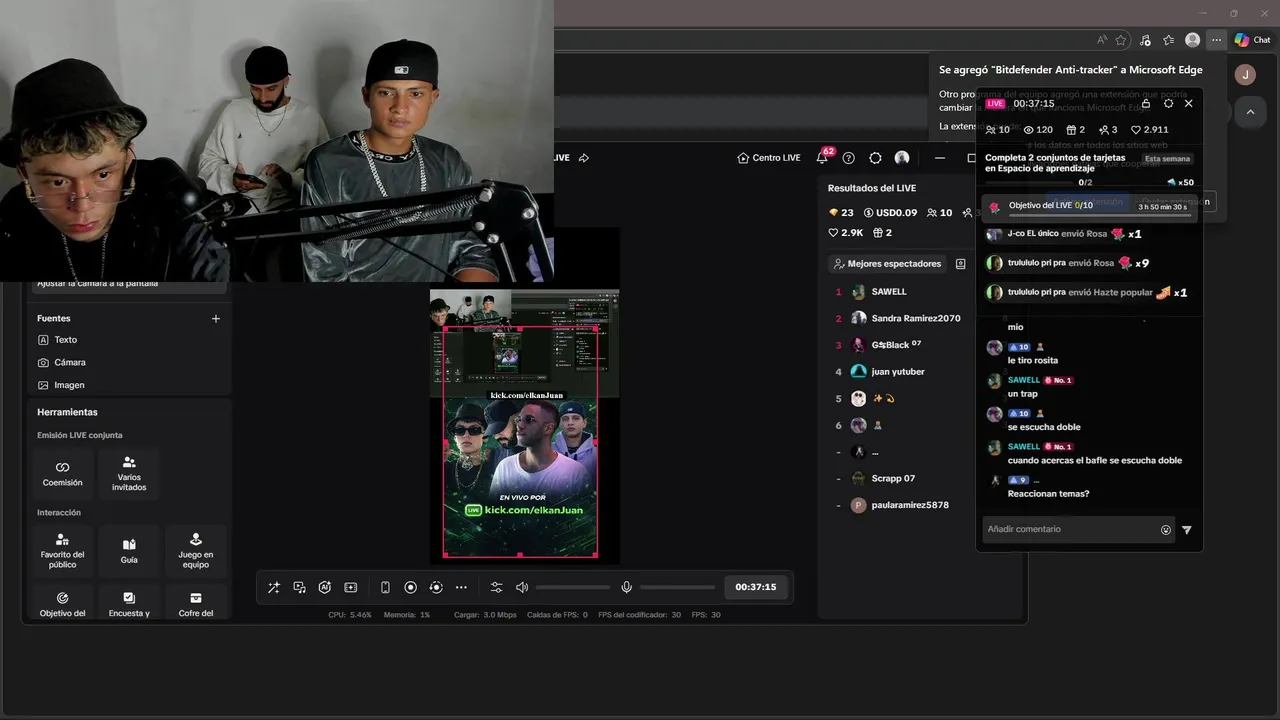Click the clip/highlight frame icon
The image size is (1280, 720).
click(350, 587)
